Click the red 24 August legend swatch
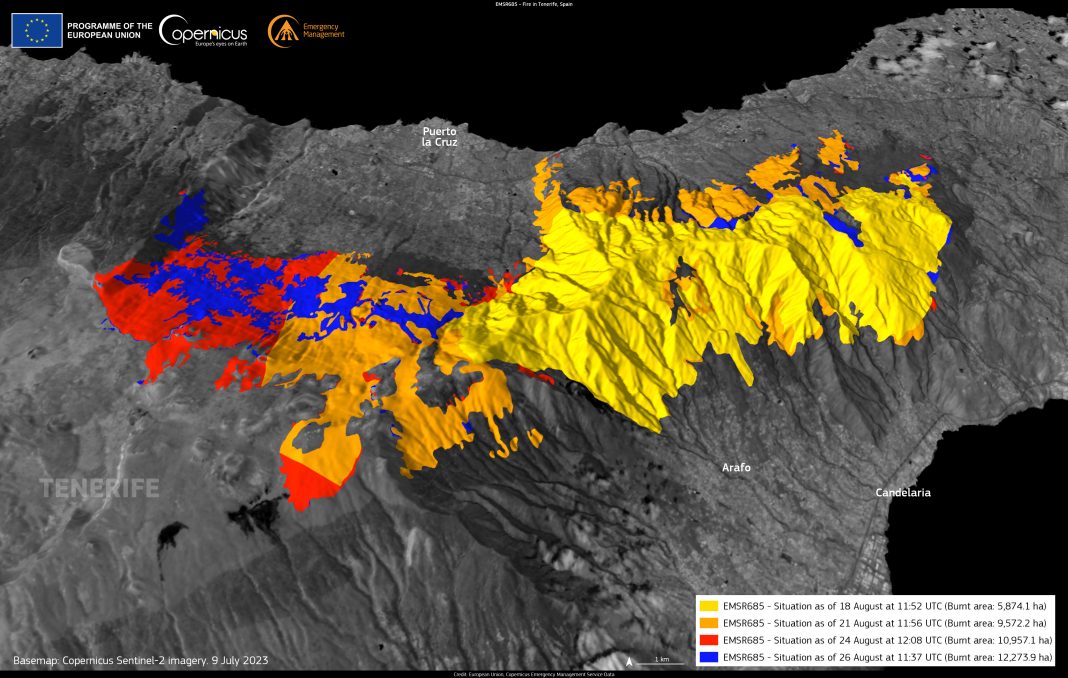This screenshot has width=1068, height=678. [708, 640]
